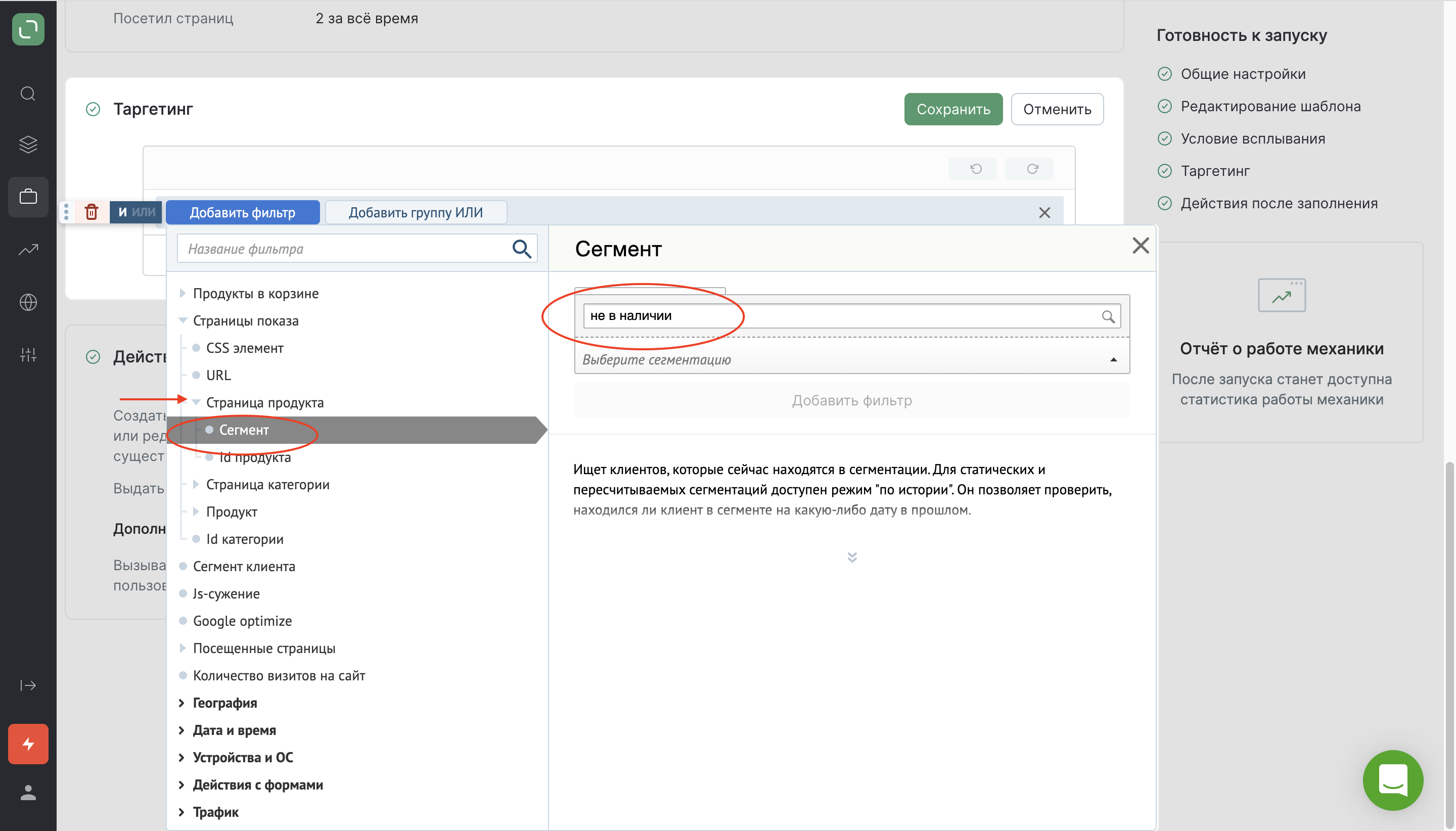Select Количество визитов на сайт filter
1456x831 pixels.
[x=279, y=676]
